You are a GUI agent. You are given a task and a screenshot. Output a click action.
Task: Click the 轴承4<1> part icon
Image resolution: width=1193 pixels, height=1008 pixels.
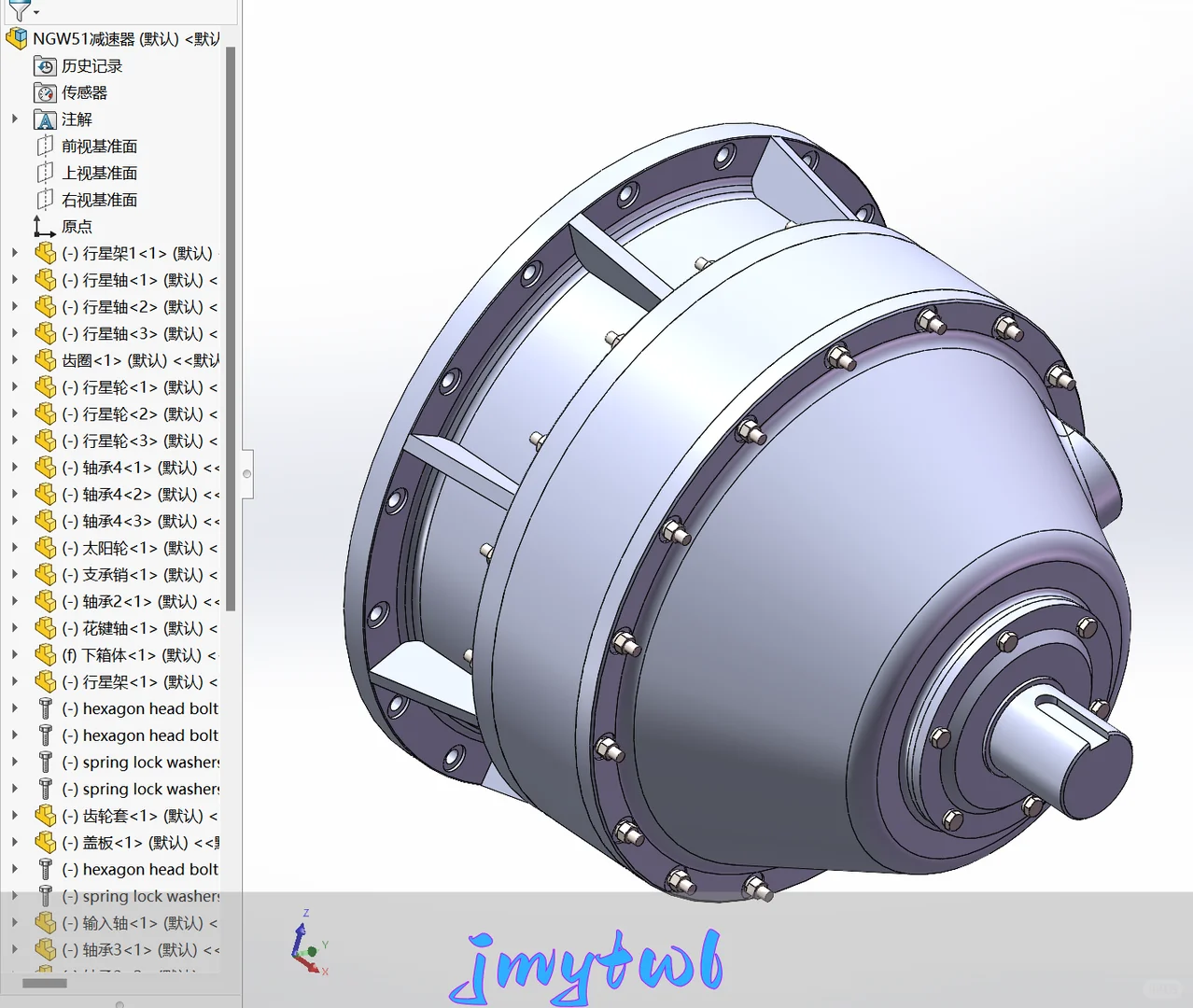pos(45,468)
